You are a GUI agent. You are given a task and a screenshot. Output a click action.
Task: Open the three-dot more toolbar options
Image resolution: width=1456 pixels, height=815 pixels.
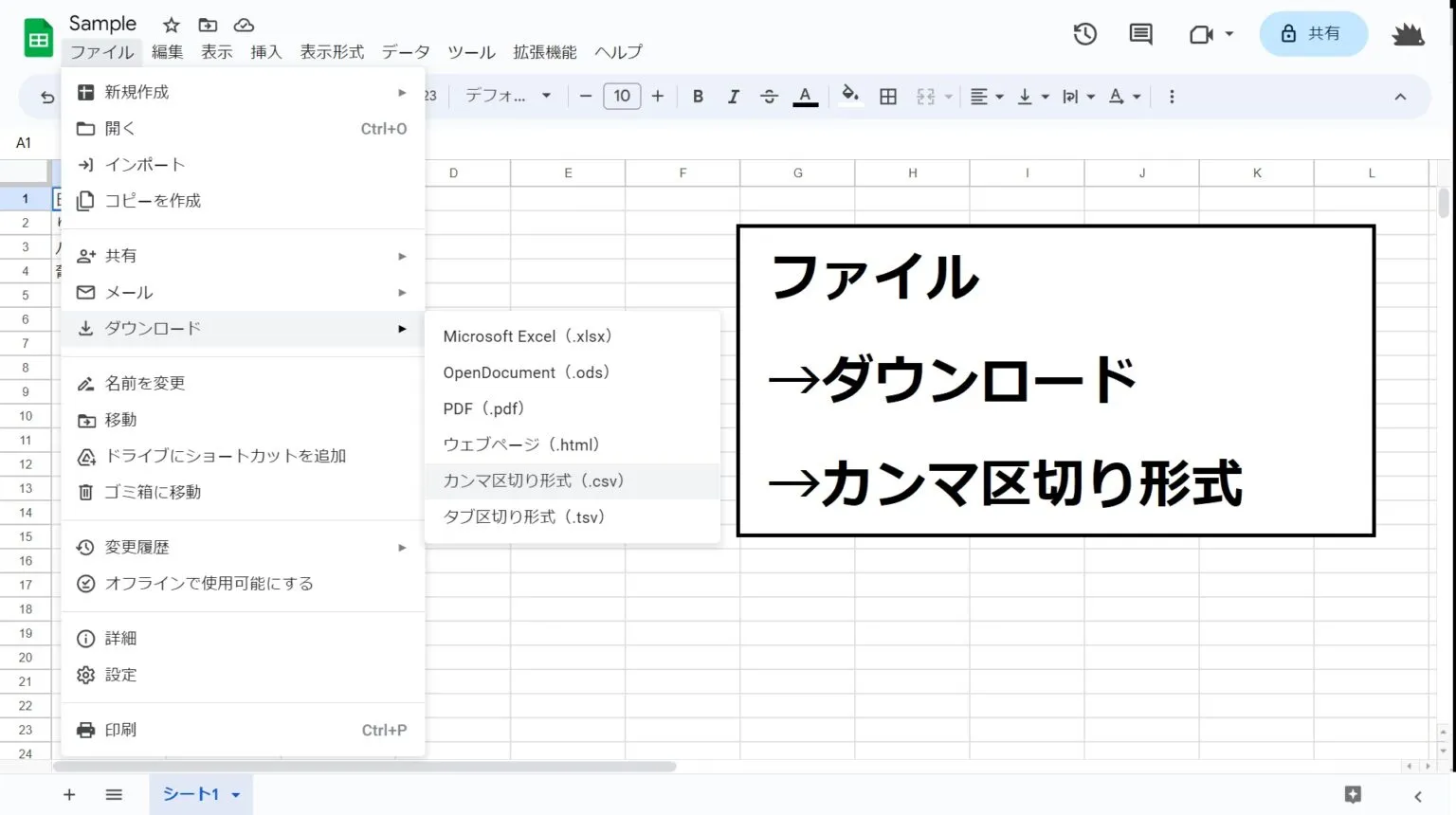click(1172, 96)
